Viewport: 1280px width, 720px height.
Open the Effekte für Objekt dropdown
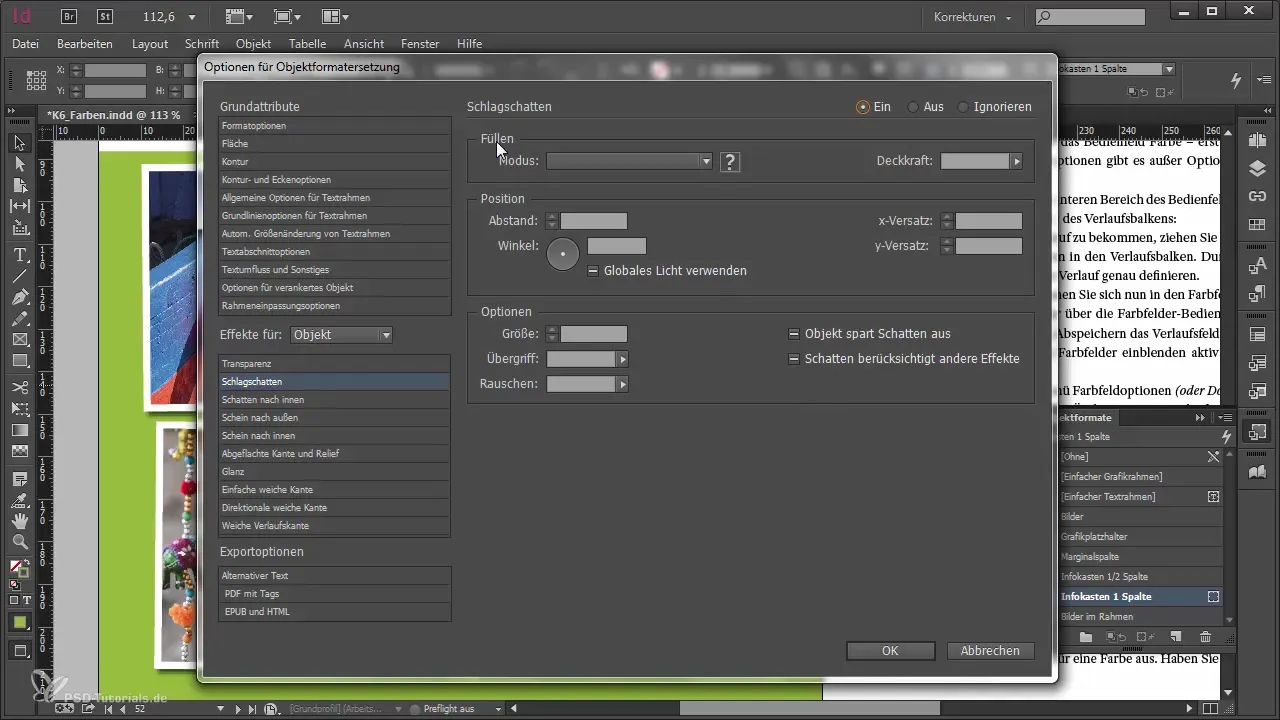tap(341, 335)
